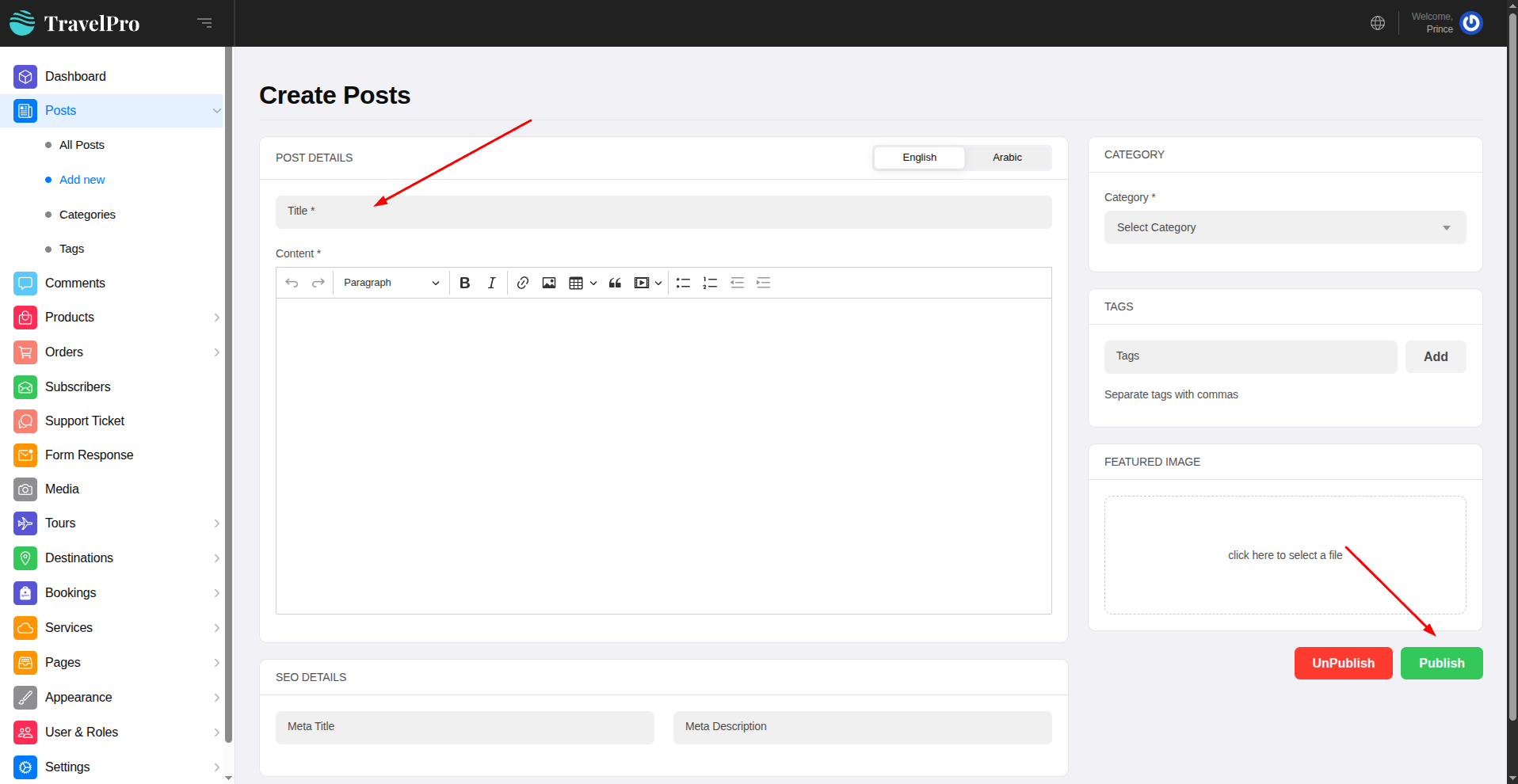The height and width of the screenshot is (784, 1518).
Task: Toggle bold formatting
Action: (465, 283)
